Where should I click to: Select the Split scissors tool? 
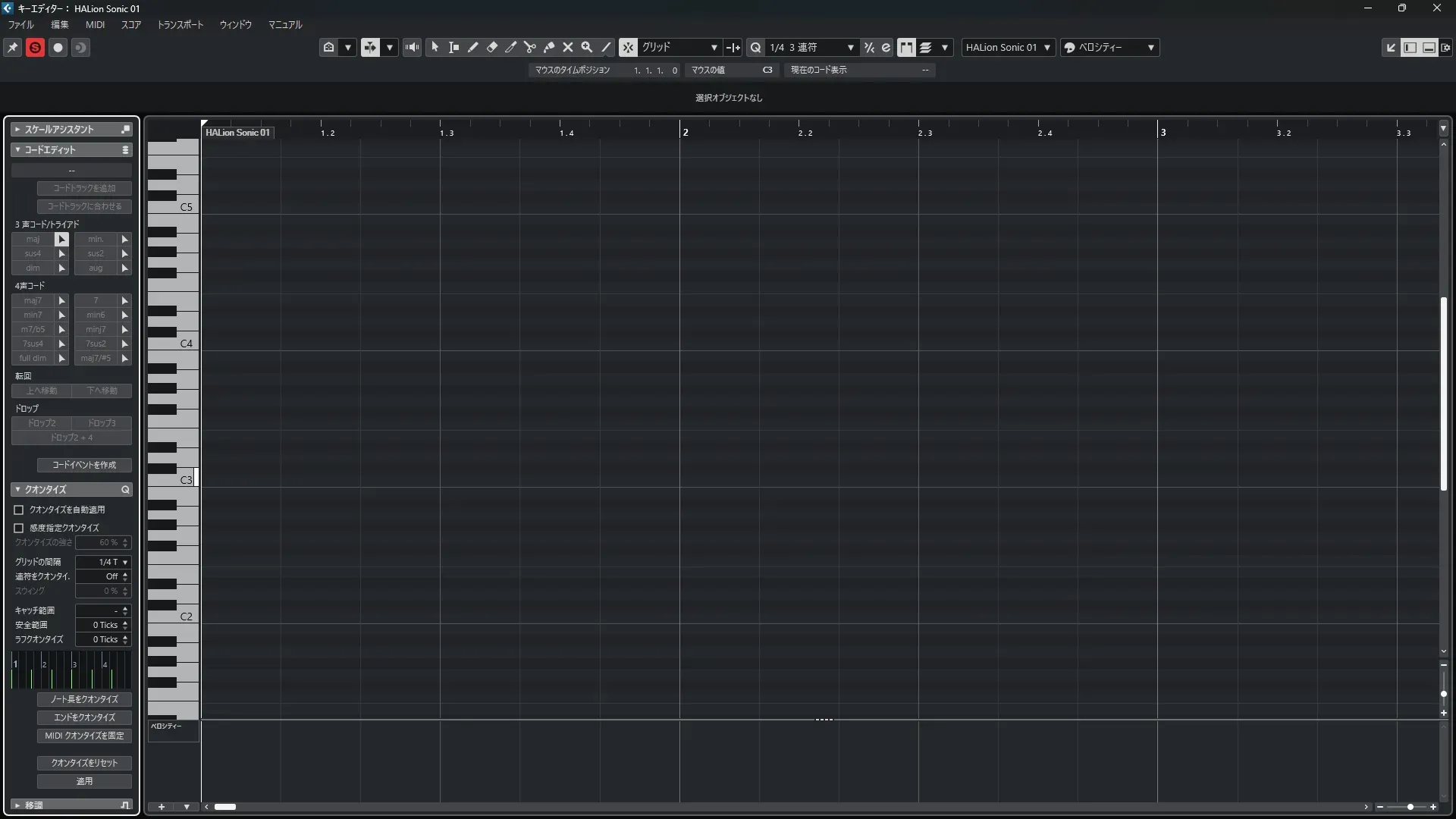click(x=529, y=47)
